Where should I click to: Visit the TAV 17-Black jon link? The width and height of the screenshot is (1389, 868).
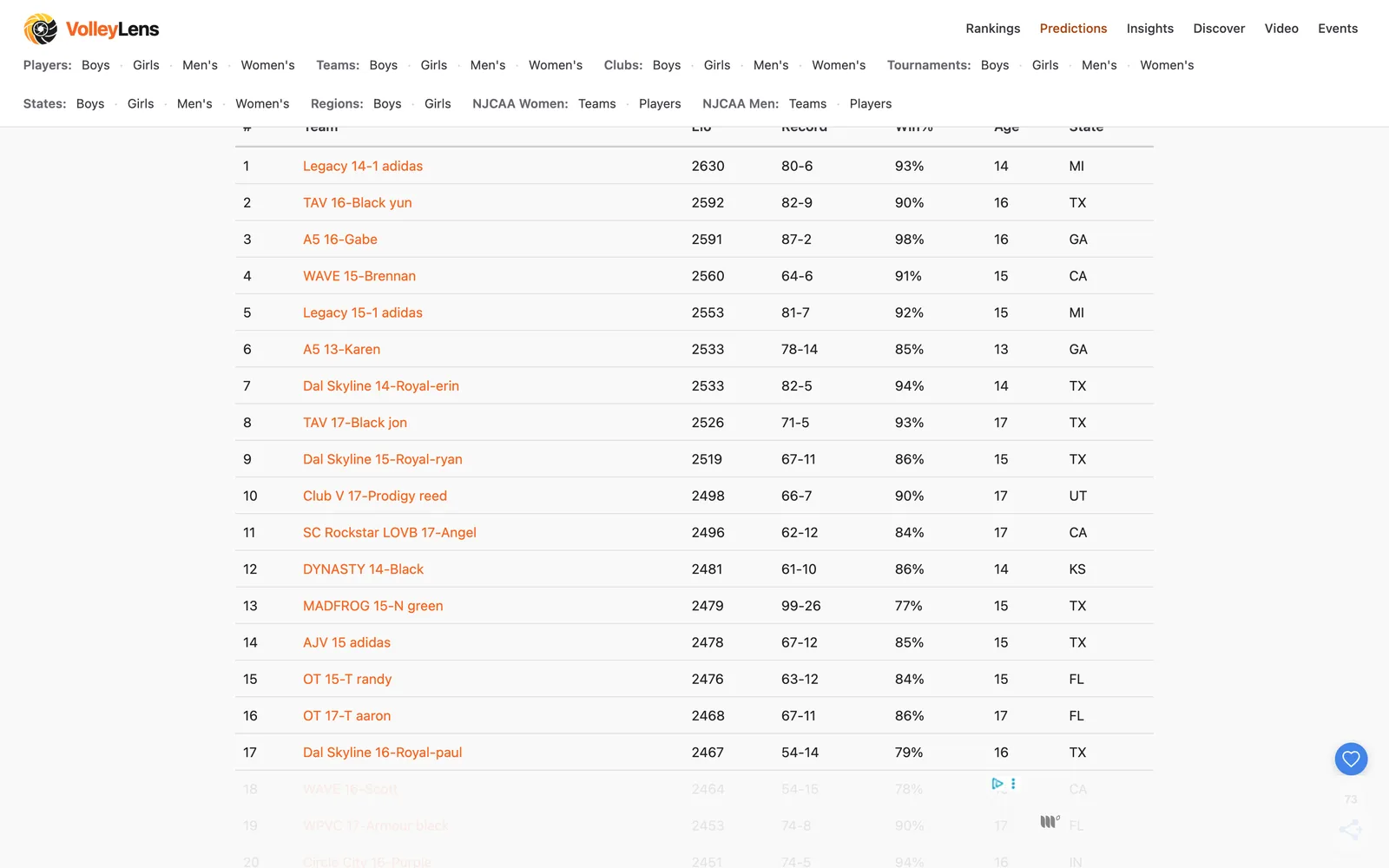(355, 423)
